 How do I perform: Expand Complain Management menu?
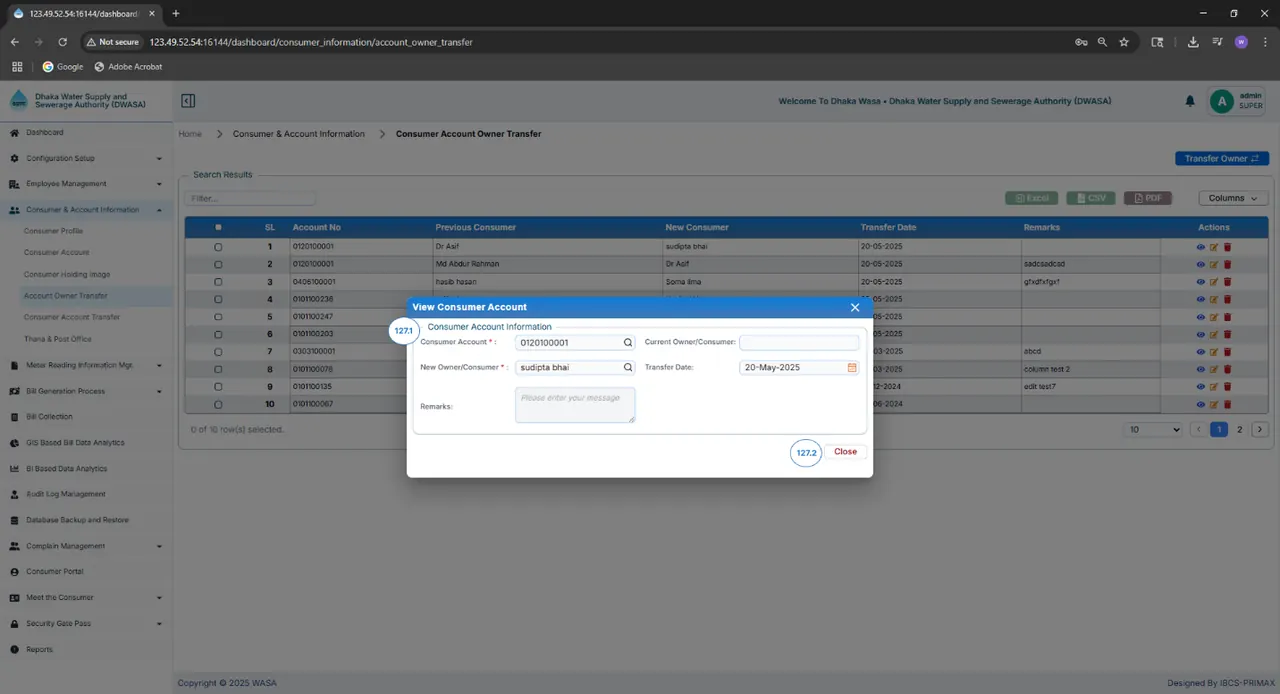point(86,546)
